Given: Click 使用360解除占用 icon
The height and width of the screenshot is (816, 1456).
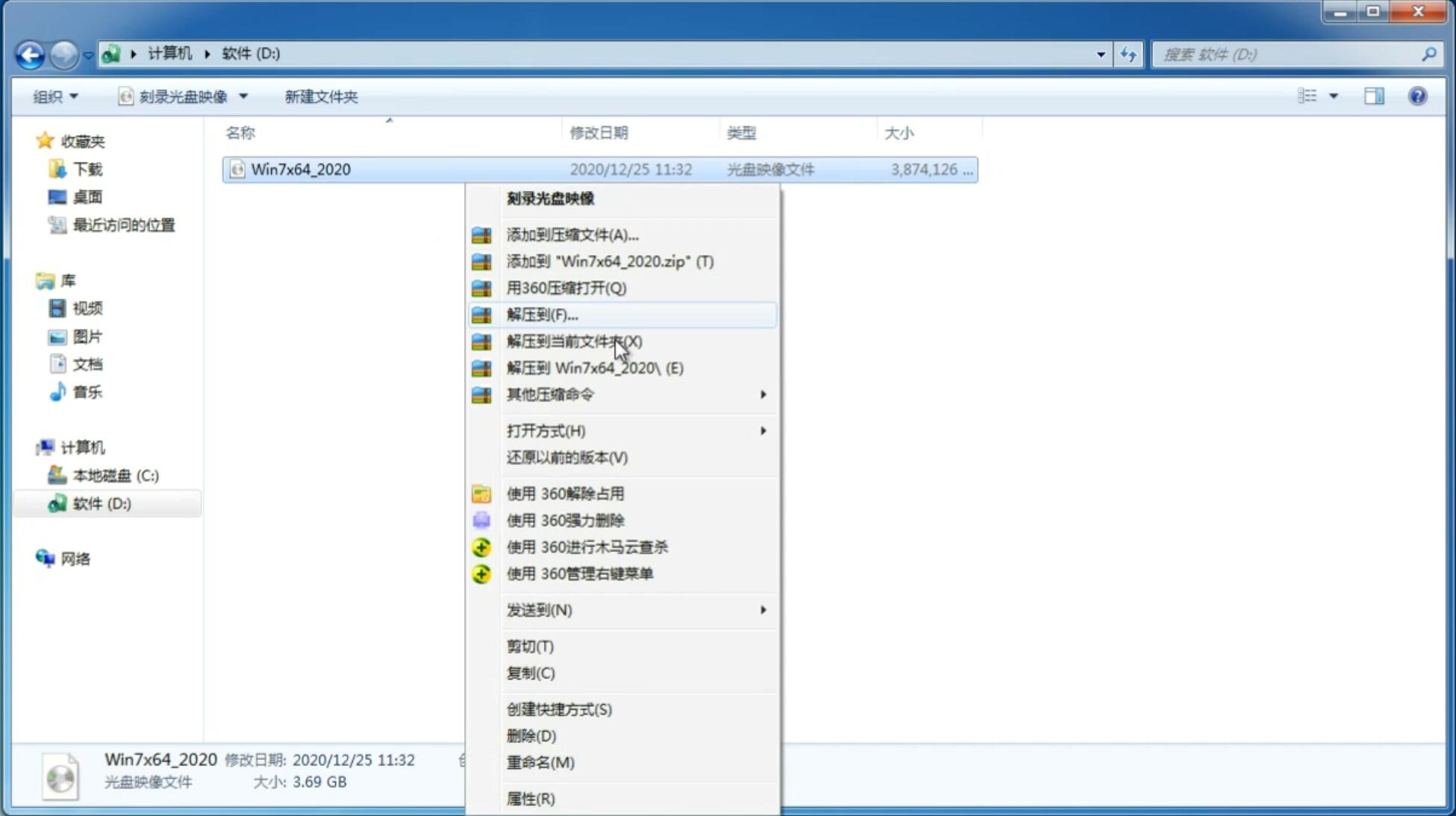Looking at the screenshot, I should [x=481, y=493].
